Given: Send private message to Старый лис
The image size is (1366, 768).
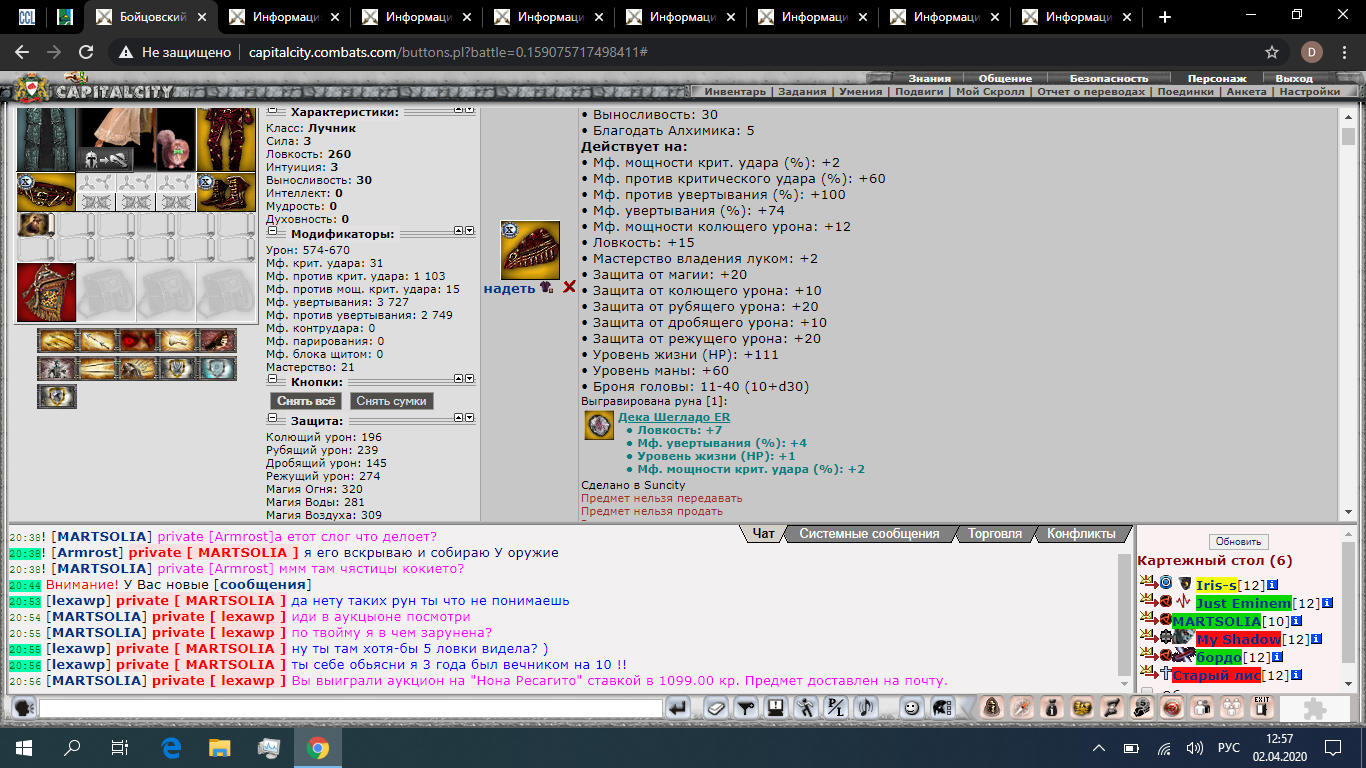Looking at the screenshot, I should pos(1149,673).
